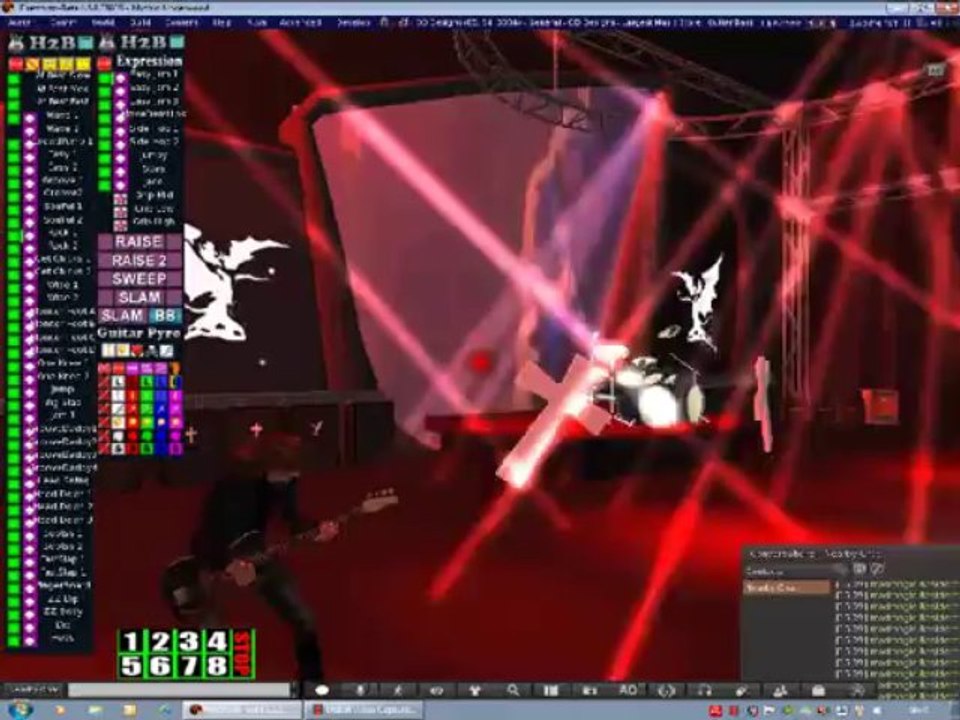Click the snapshot camera toolbar icon

coord(589,690)
